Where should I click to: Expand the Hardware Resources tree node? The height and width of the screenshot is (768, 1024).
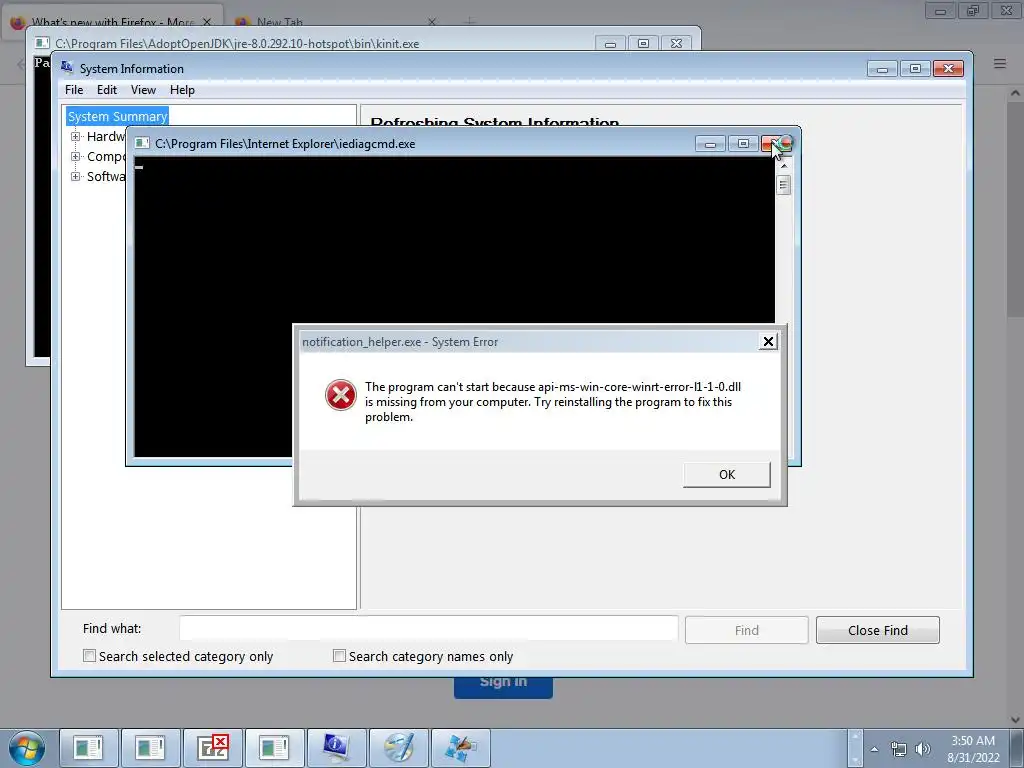pos(75,136)
